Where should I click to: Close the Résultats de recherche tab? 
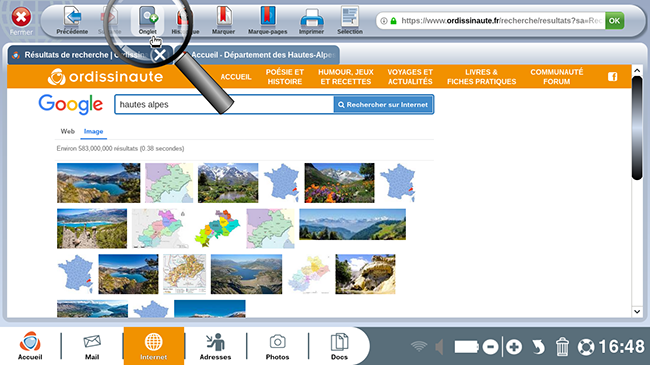160,55
